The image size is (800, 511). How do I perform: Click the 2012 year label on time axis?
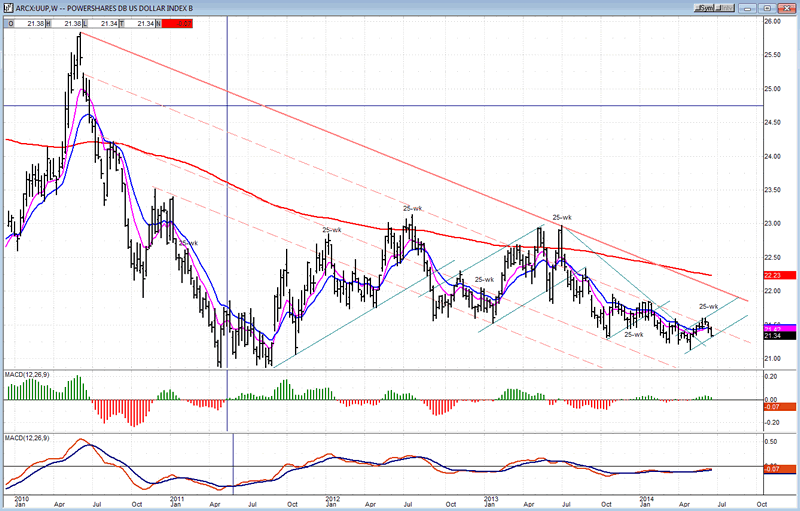click(x=331, y=495)
